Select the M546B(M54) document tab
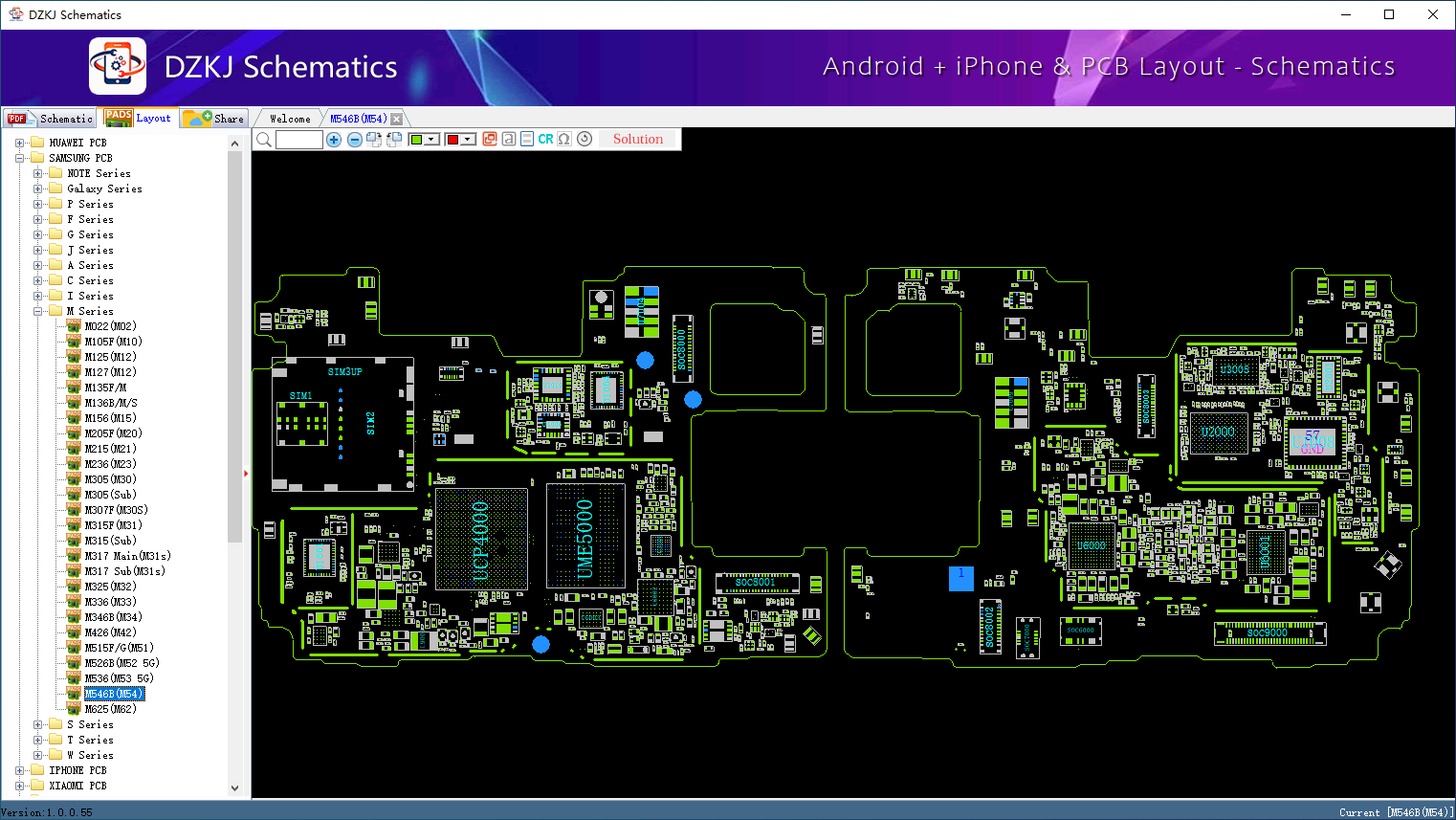This screenshot has height=820, width=1456. (x=359, y=119)
